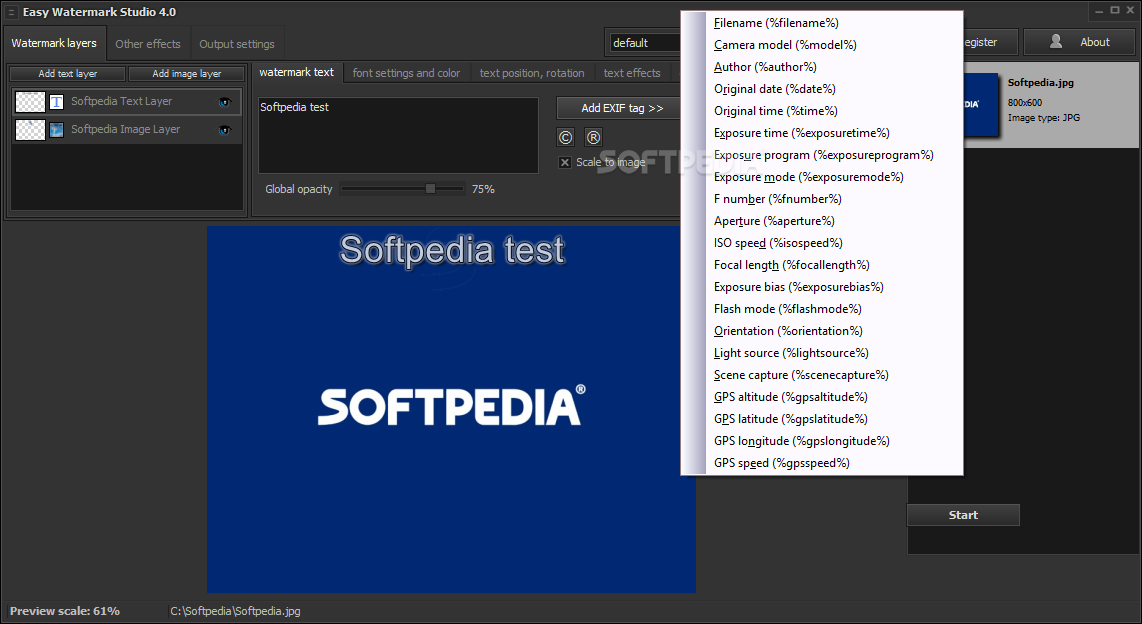Insert the registered trademark symbol
The image size is (1142, 624).
pos(594,137)
